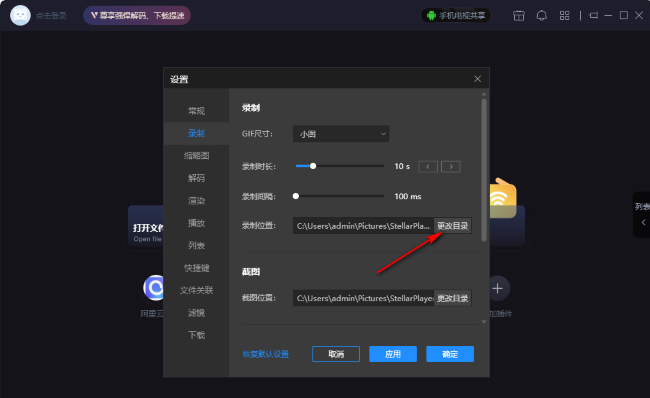Select the 录制 settings tab

click(x=196, y=133)
